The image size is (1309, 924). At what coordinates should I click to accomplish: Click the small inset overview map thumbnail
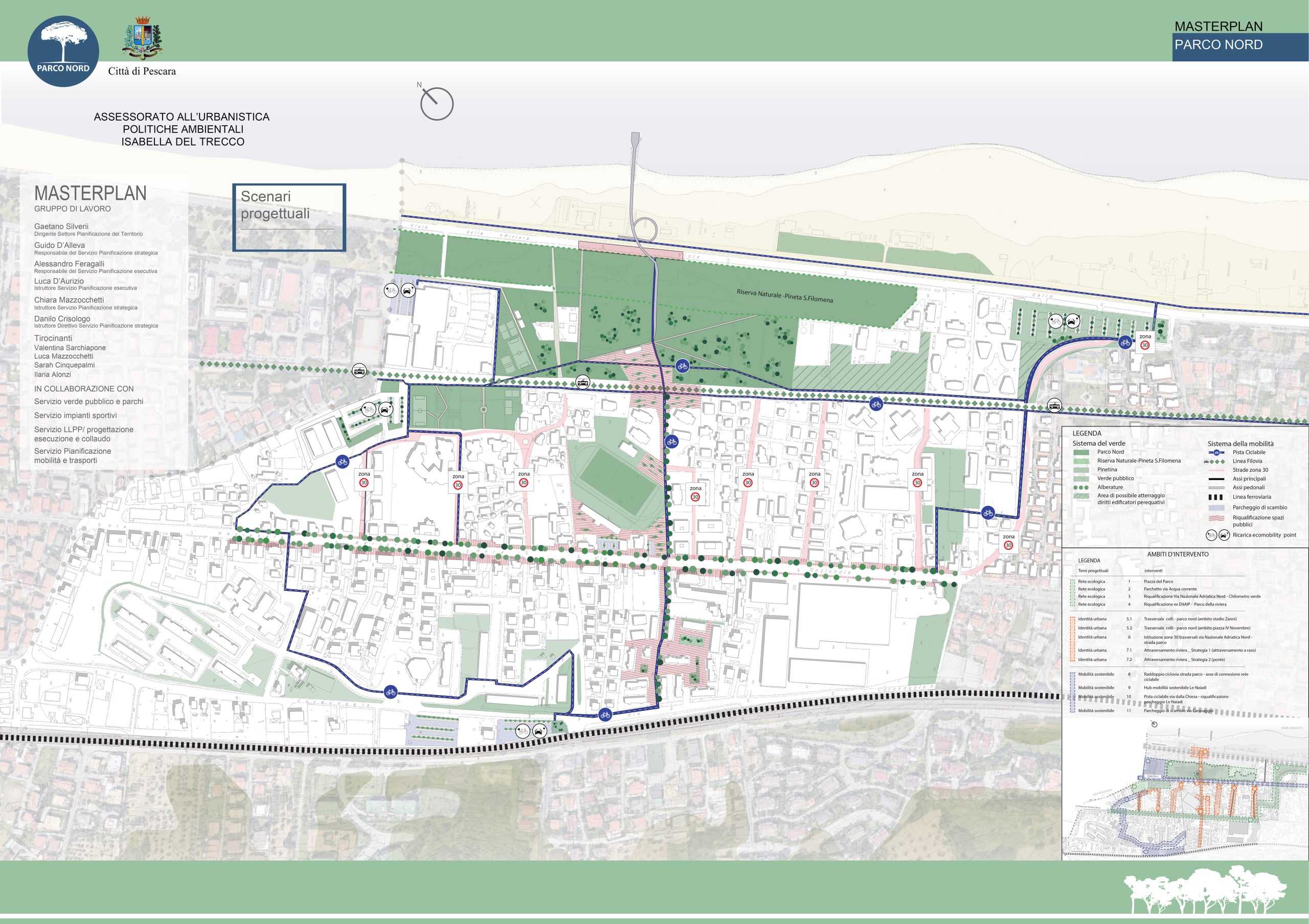pyautogui.click(x=1185, y=792)
